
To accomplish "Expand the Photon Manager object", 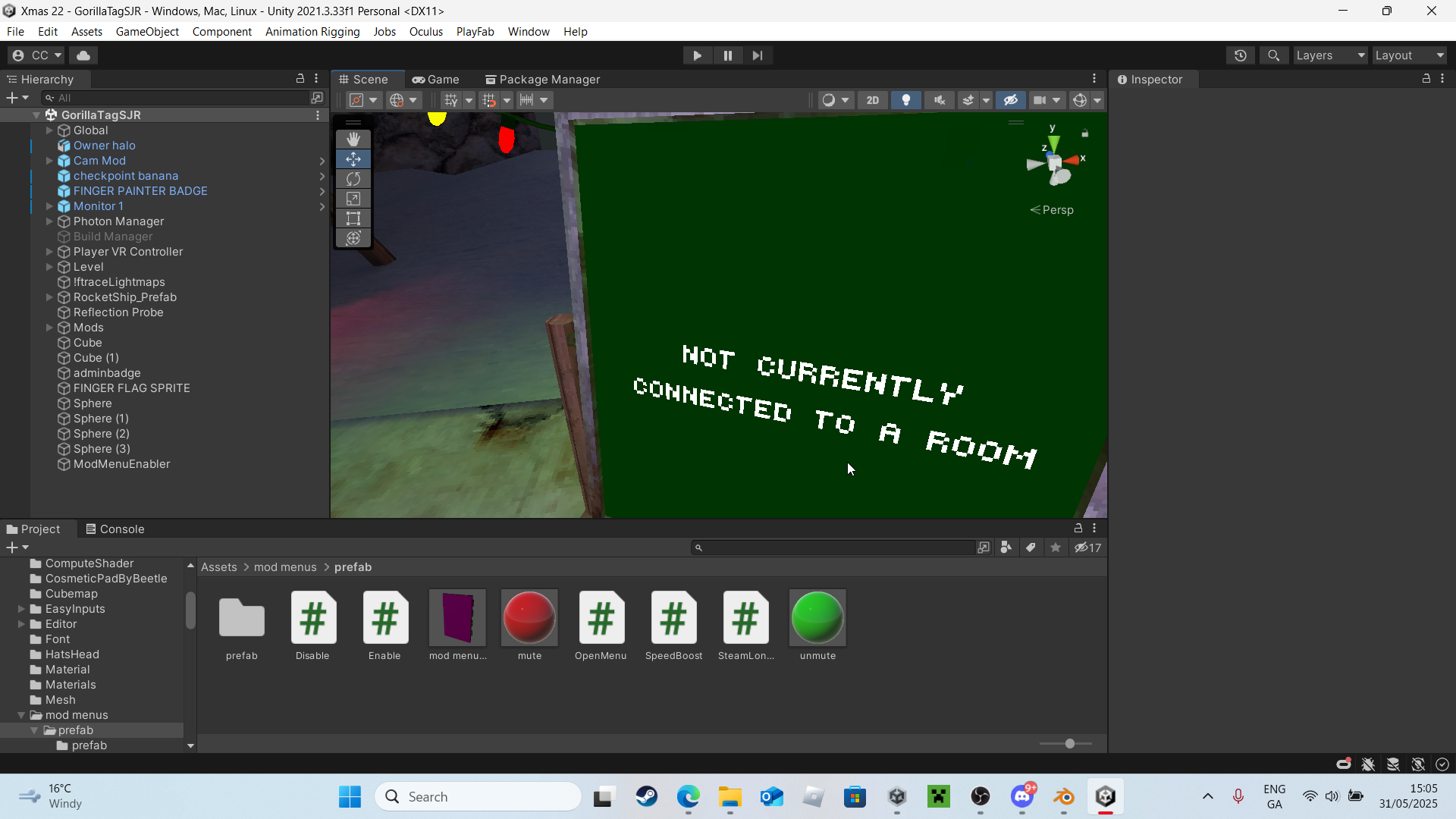I will (49, 221).
